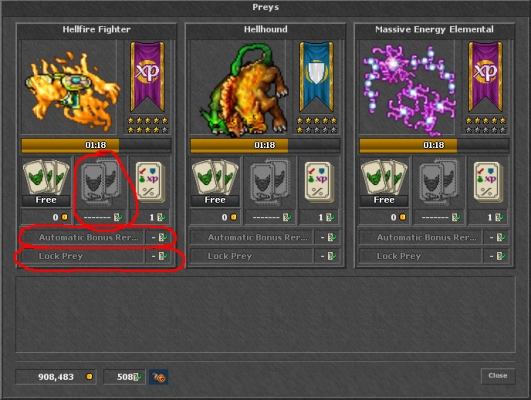The image size is (531, 400).
Task: Select the Massive Energy Elemental creature image
Action: click(x=407, y=87)
